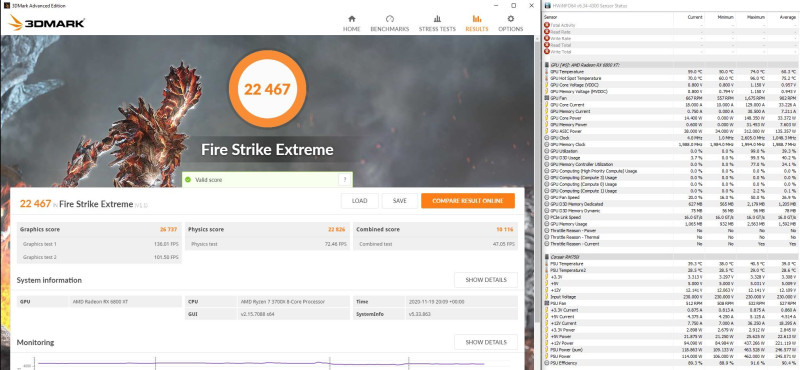Click the red disabled icon beside Read Rate
The width and height of the screenshot is (800, 370).
(547, 32)
